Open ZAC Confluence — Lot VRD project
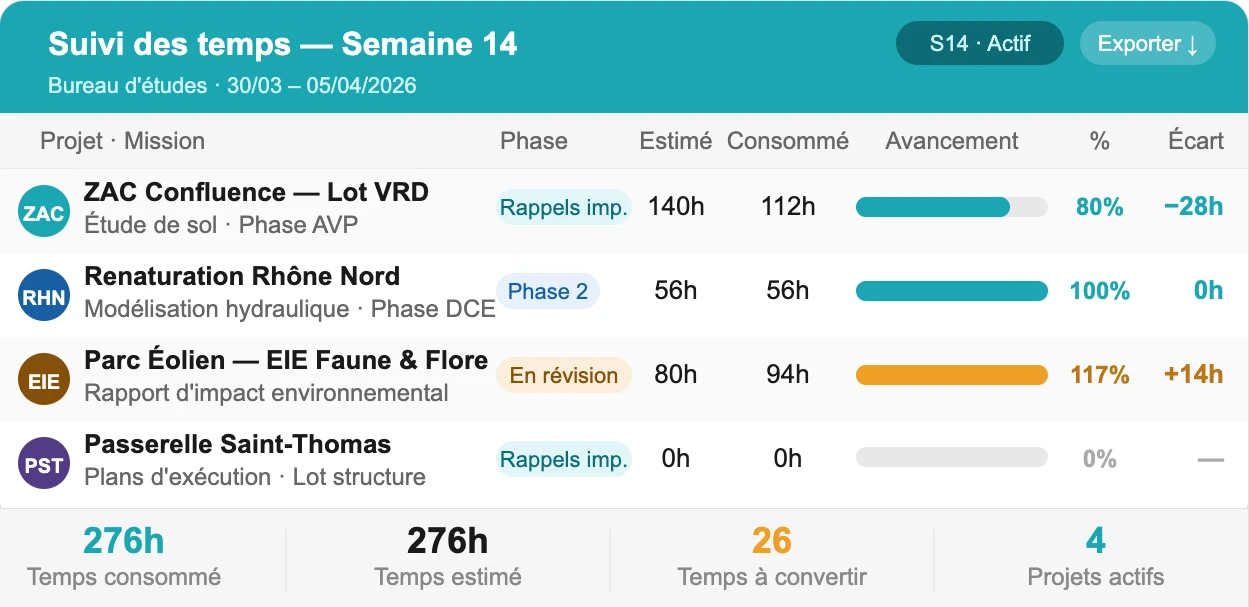The height and width of the screenshot is (607, 1249). 256,192
